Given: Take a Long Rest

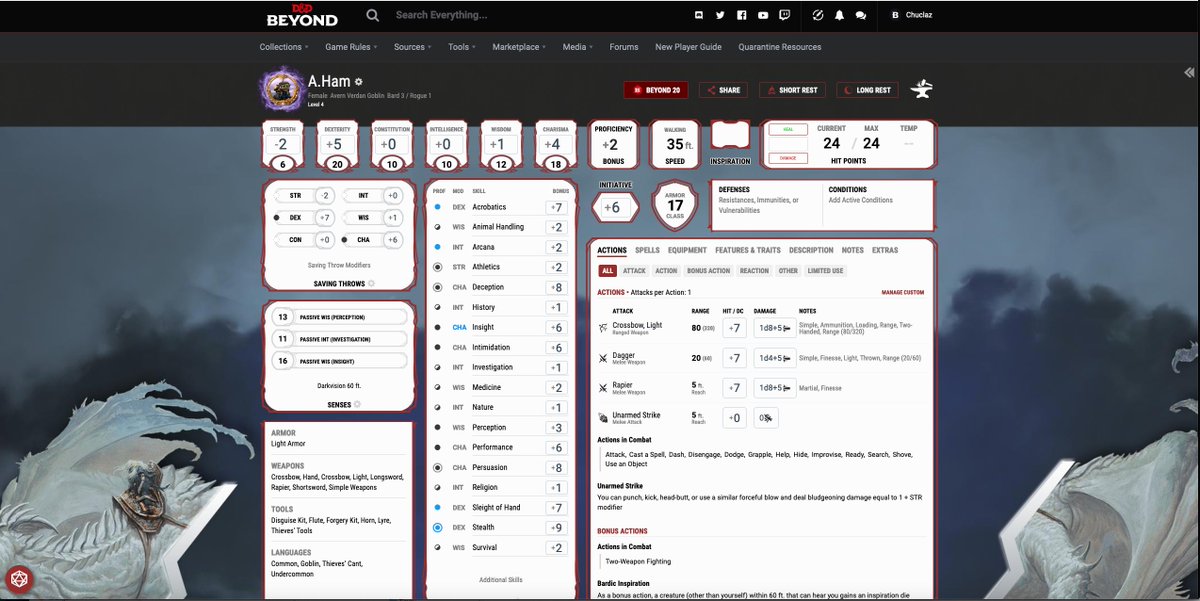Looking at the screenshot, I should coord(867,90).
